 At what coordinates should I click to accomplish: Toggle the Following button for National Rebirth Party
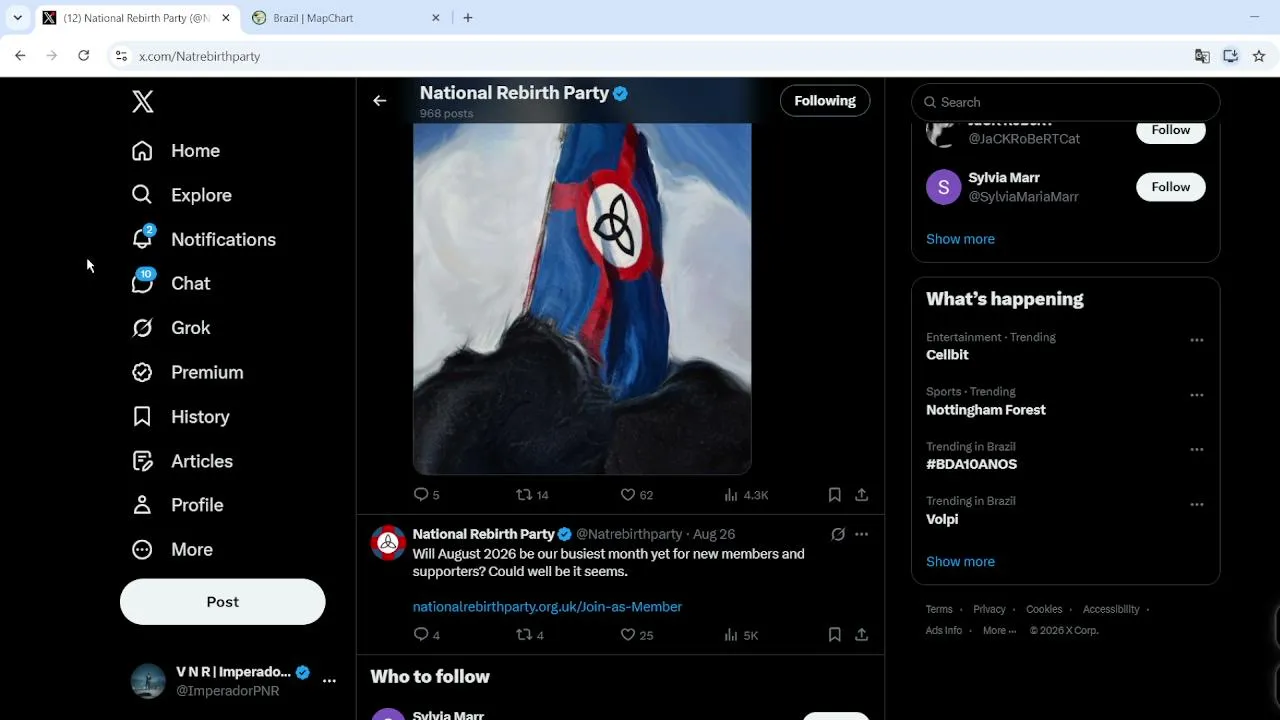[x=825, y=101]
